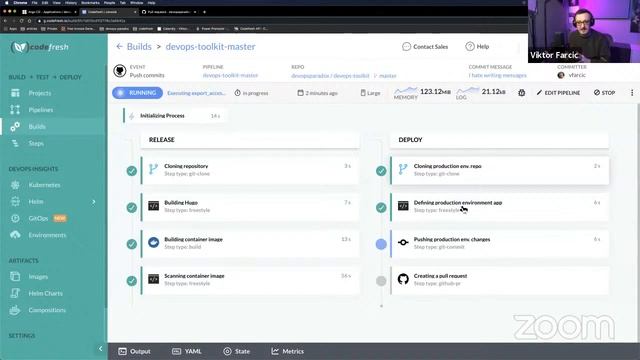Image resolution: width=640 pixels, height=360 pixels.
Task: Click the GitOps sidebar icon
Action: (15, 218)
